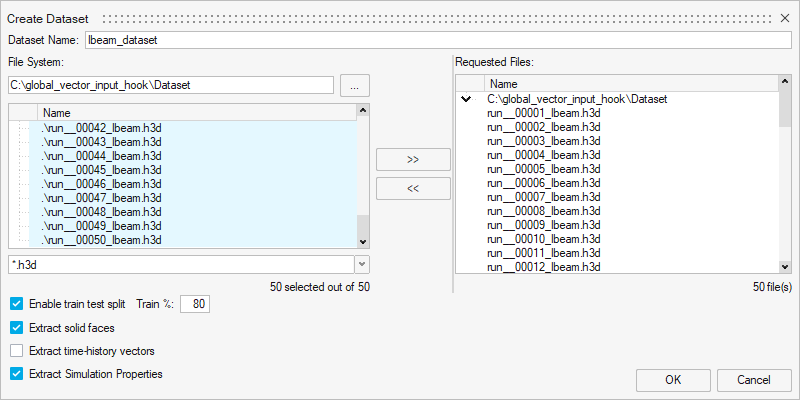Viewport: 800px width, 400px height.
Task: Close the Create Dataset dialog
Action: pyautogui.click(x=785, y=19)
